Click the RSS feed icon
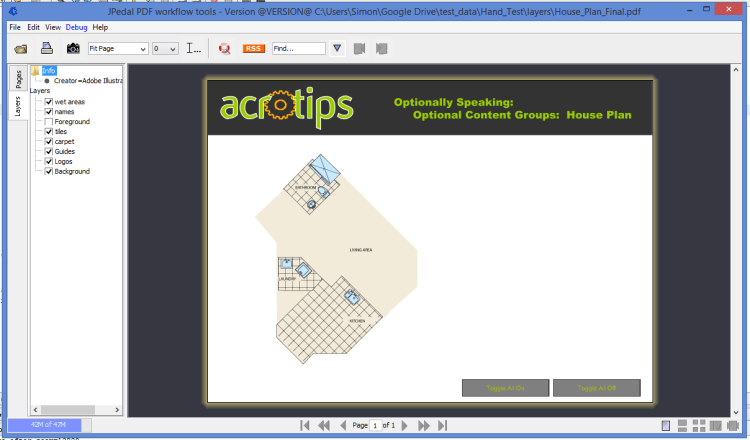750x440 pixels. click(254, 48)
